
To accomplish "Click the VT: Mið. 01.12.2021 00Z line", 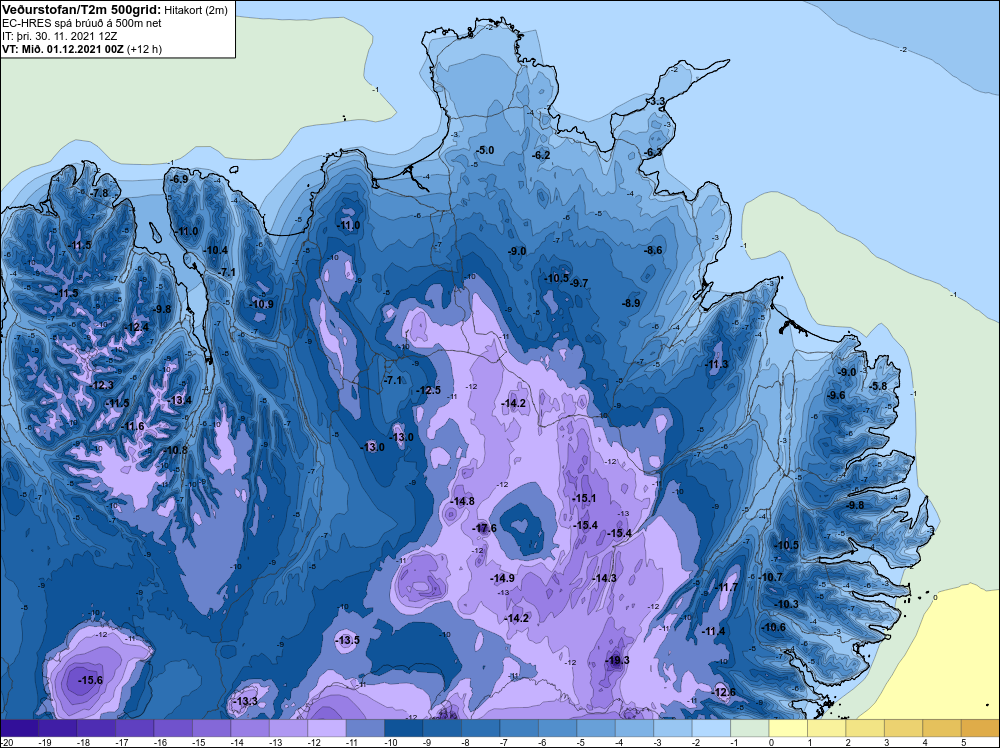I will (x=82, y=49).
